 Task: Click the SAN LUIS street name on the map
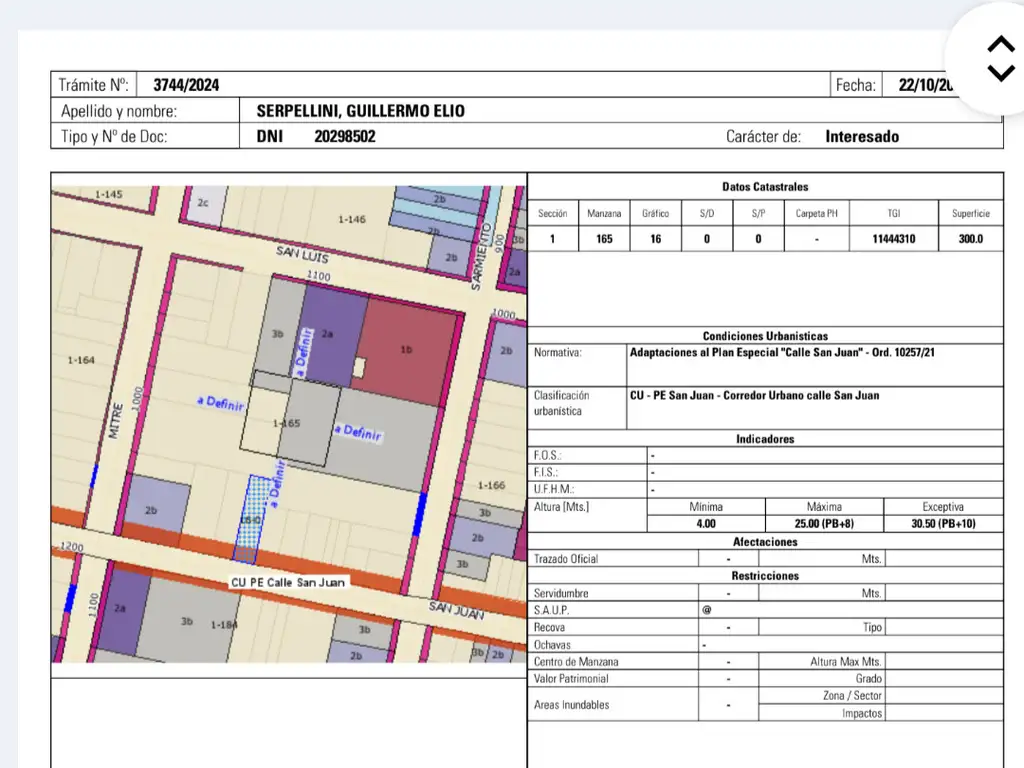[x=302, y=256]
